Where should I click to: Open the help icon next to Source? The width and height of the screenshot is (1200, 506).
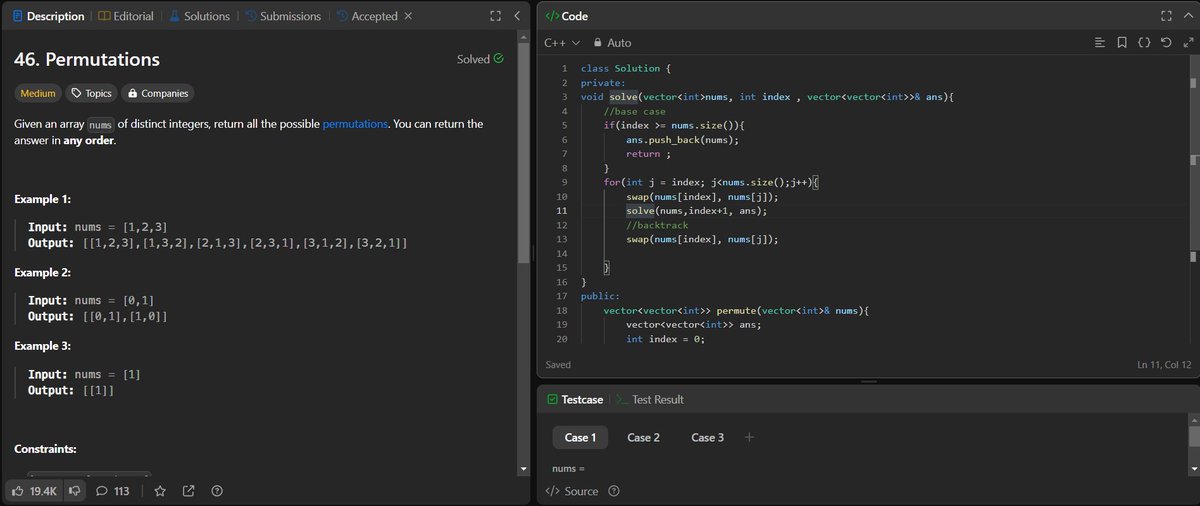[x=614, y=491]
